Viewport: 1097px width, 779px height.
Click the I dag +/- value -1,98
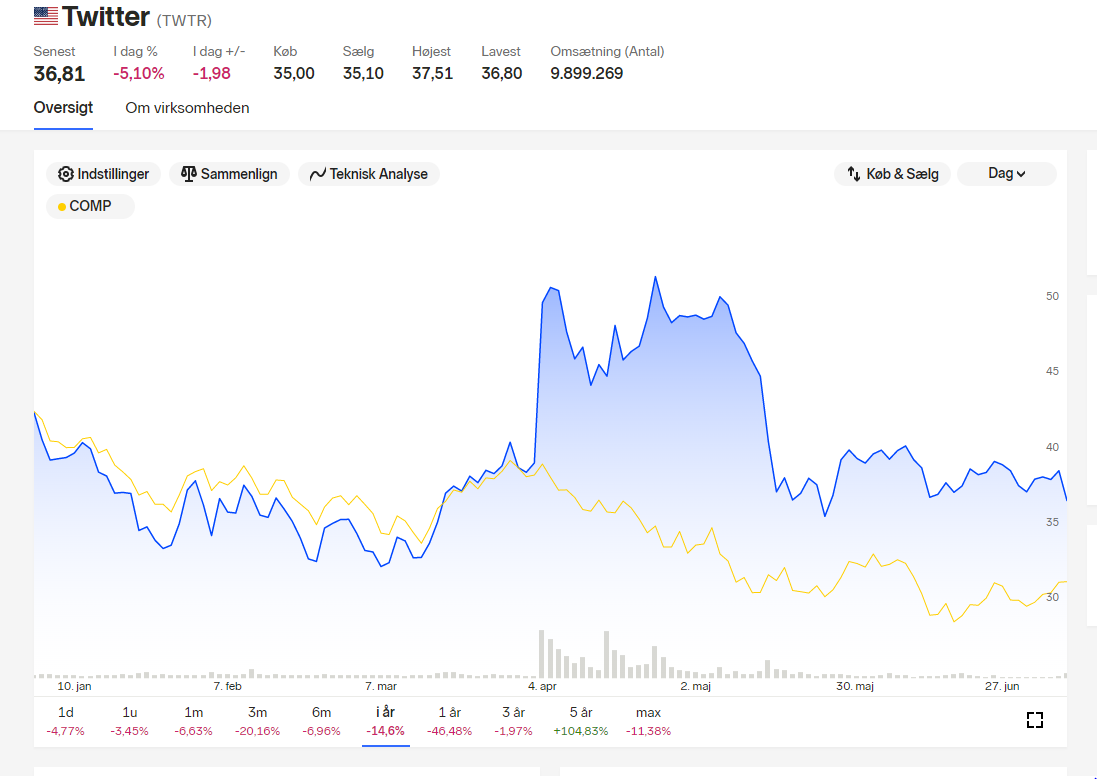click(212, 73)
